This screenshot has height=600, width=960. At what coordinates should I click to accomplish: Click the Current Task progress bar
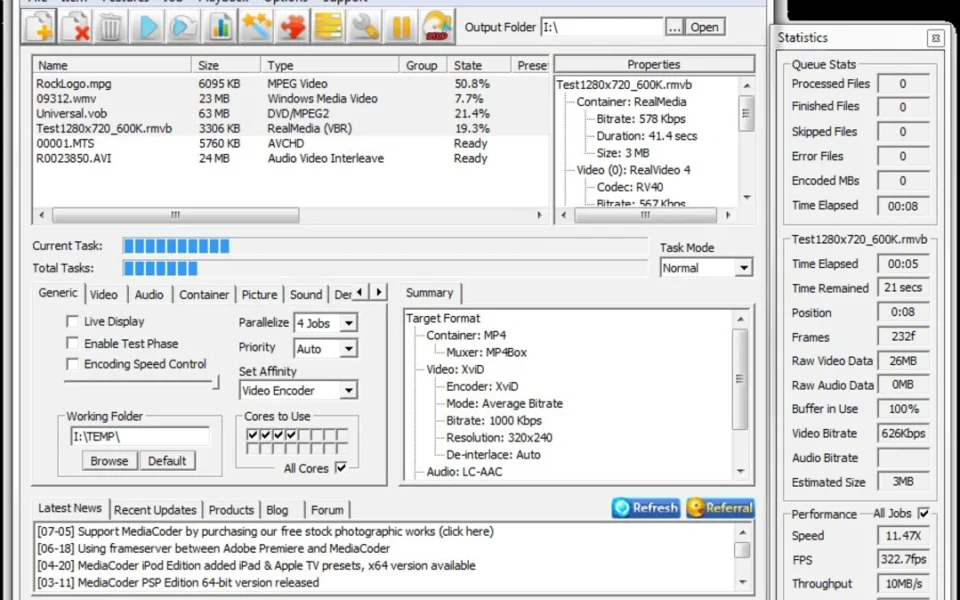click(384, 246)
